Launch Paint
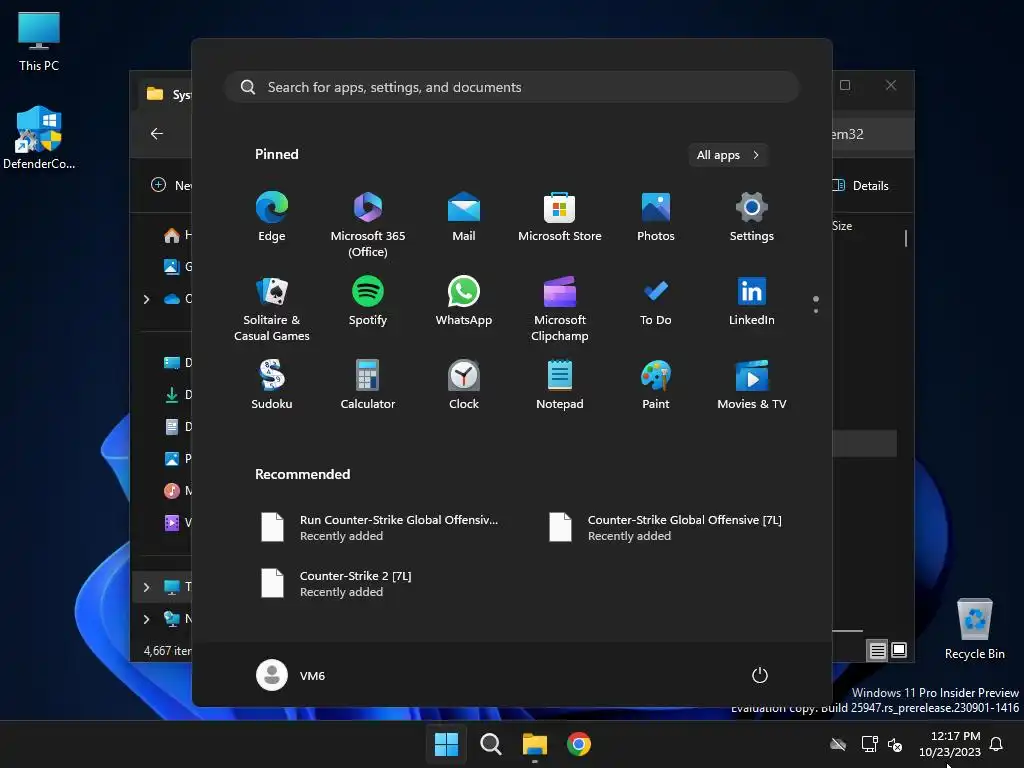Image resolution: width=1024 pixels, height=768 pixels. click(x=656, y=385)
